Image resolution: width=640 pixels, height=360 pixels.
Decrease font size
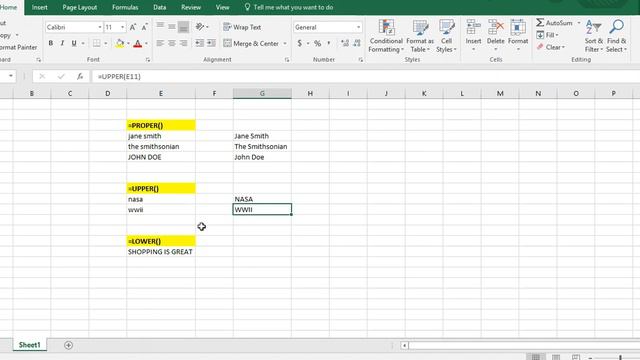(144, 27)
